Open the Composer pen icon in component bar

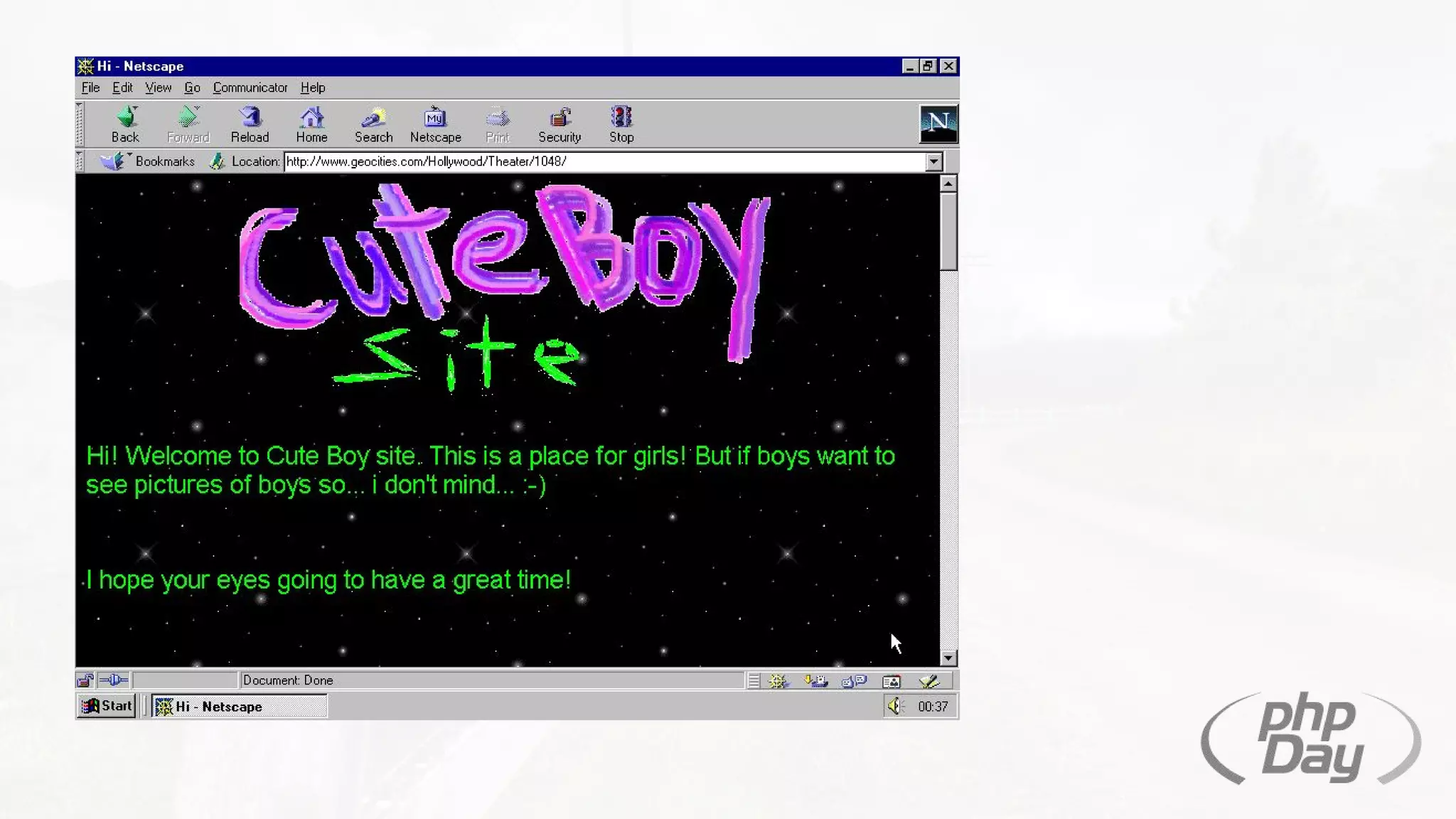tap(928, 681)
